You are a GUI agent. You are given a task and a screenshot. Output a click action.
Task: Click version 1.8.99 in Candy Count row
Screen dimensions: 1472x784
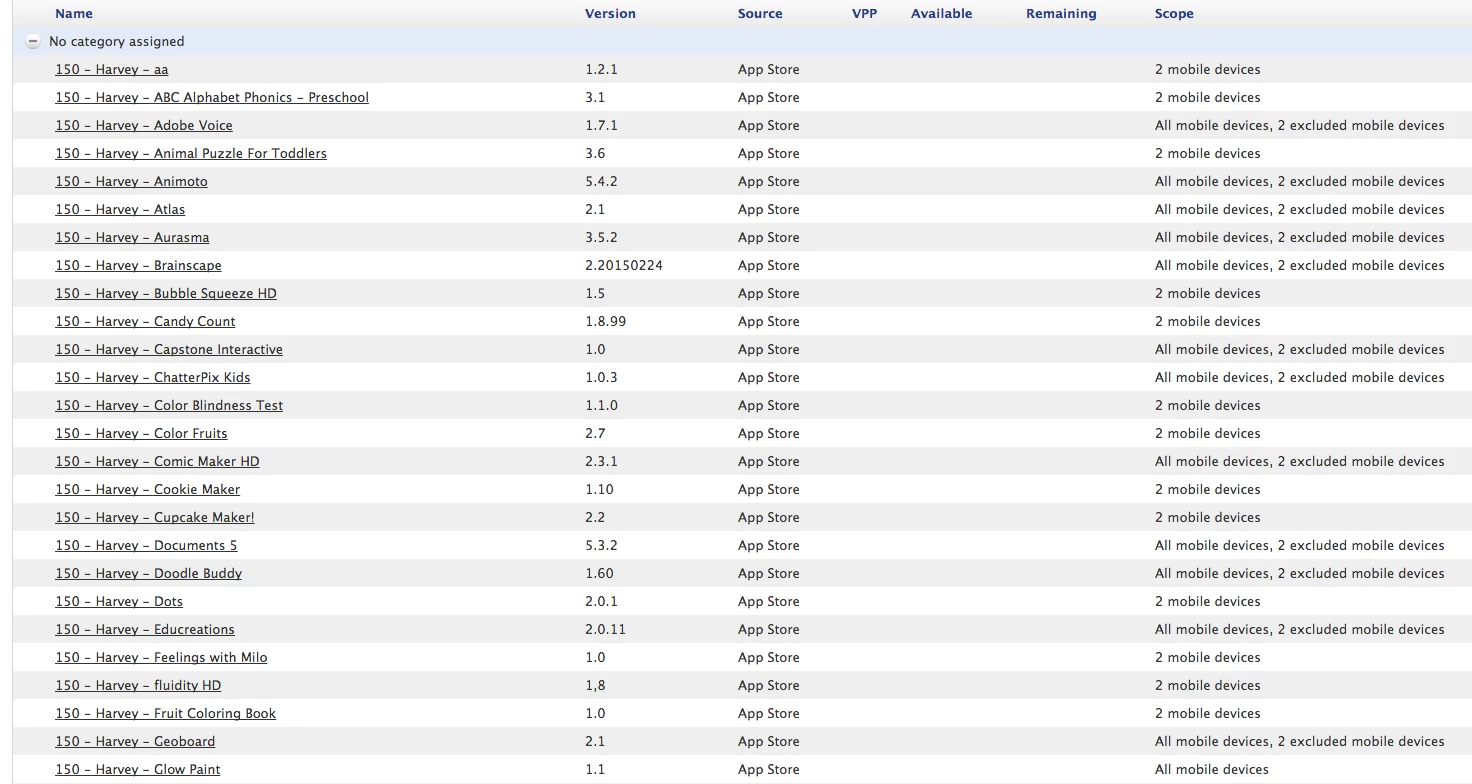(606, 322)
